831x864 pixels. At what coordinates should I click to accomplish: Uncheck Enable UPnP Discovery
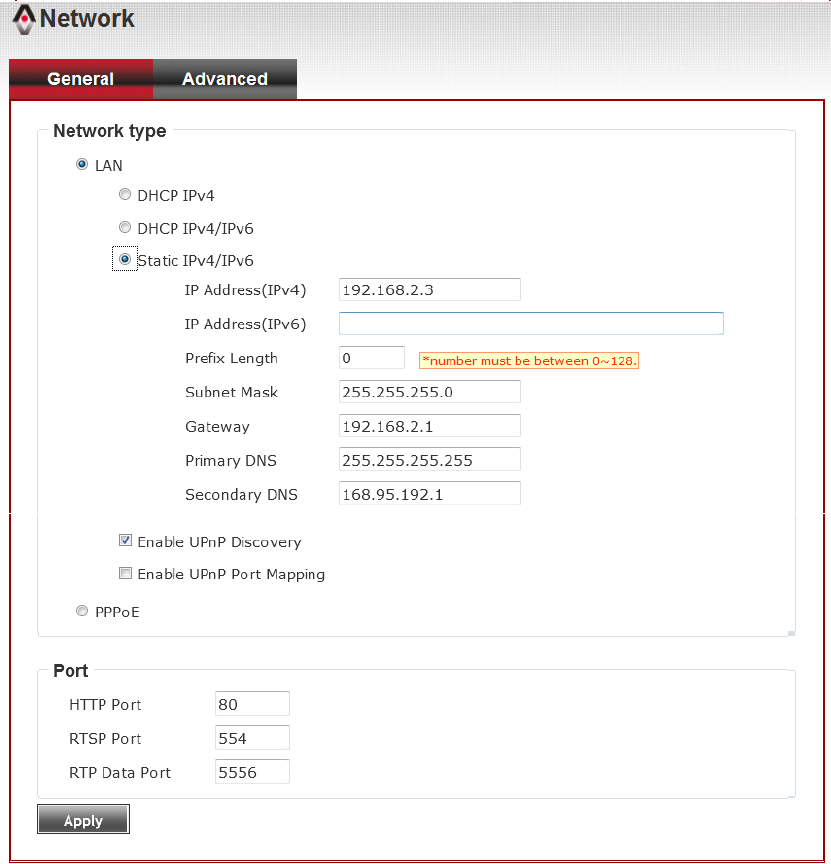pyautogui.click(x=126, y=541)
